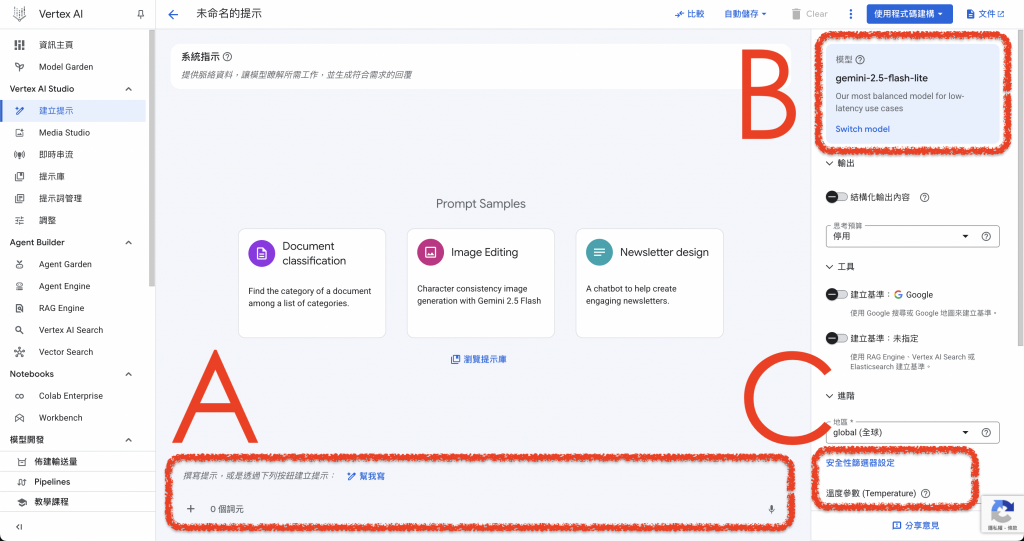Open help for region selector
Image resolution: width=1024 pixels, height=541 pixels.
(x=986, y=433)
